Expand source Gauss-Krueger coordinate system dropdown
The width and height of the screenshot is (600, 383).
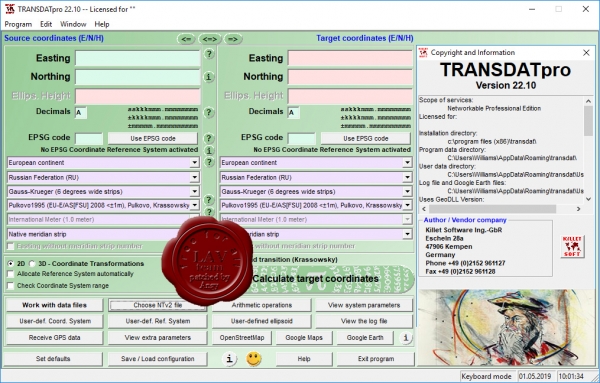click(194, 191)
